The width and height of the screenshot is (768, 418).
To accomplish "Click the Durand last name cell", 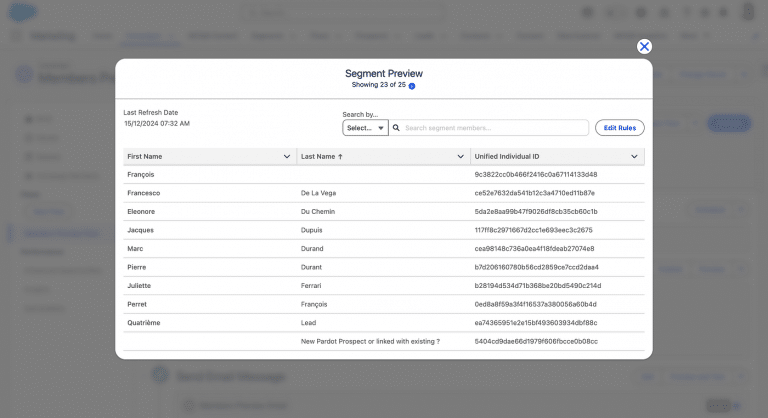I will (312, 249).
